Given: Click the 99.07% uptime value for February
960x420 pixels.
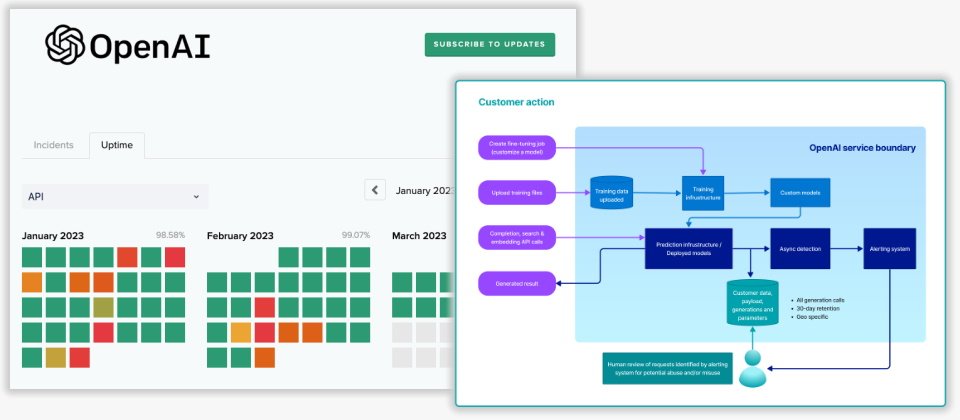Looking at the screenshot, I should click(356, 235).
